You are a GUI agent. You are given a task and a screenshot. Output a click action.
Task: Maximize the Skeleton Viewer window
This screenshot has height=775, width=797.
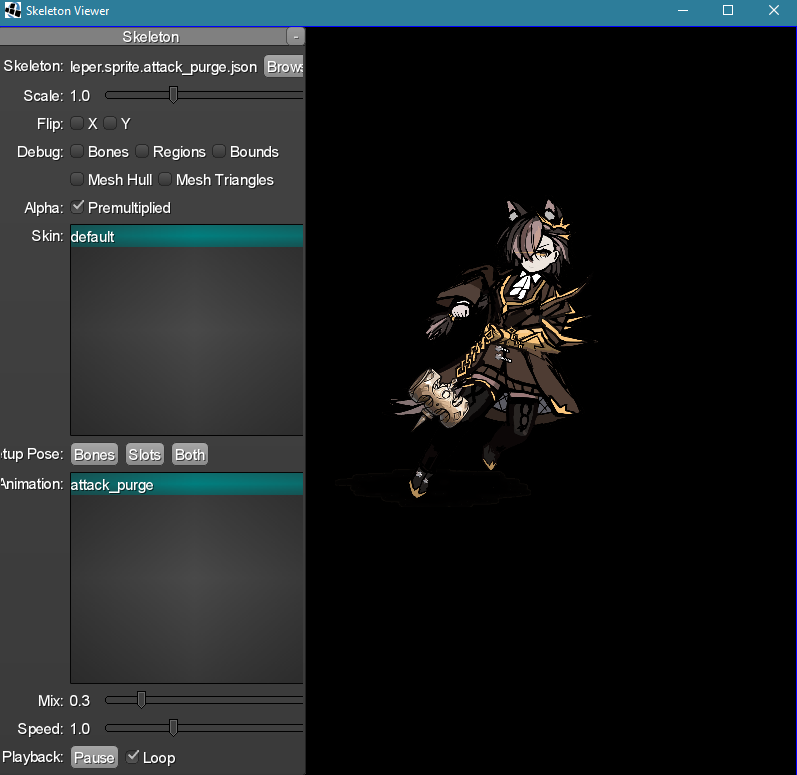[728, 11]
